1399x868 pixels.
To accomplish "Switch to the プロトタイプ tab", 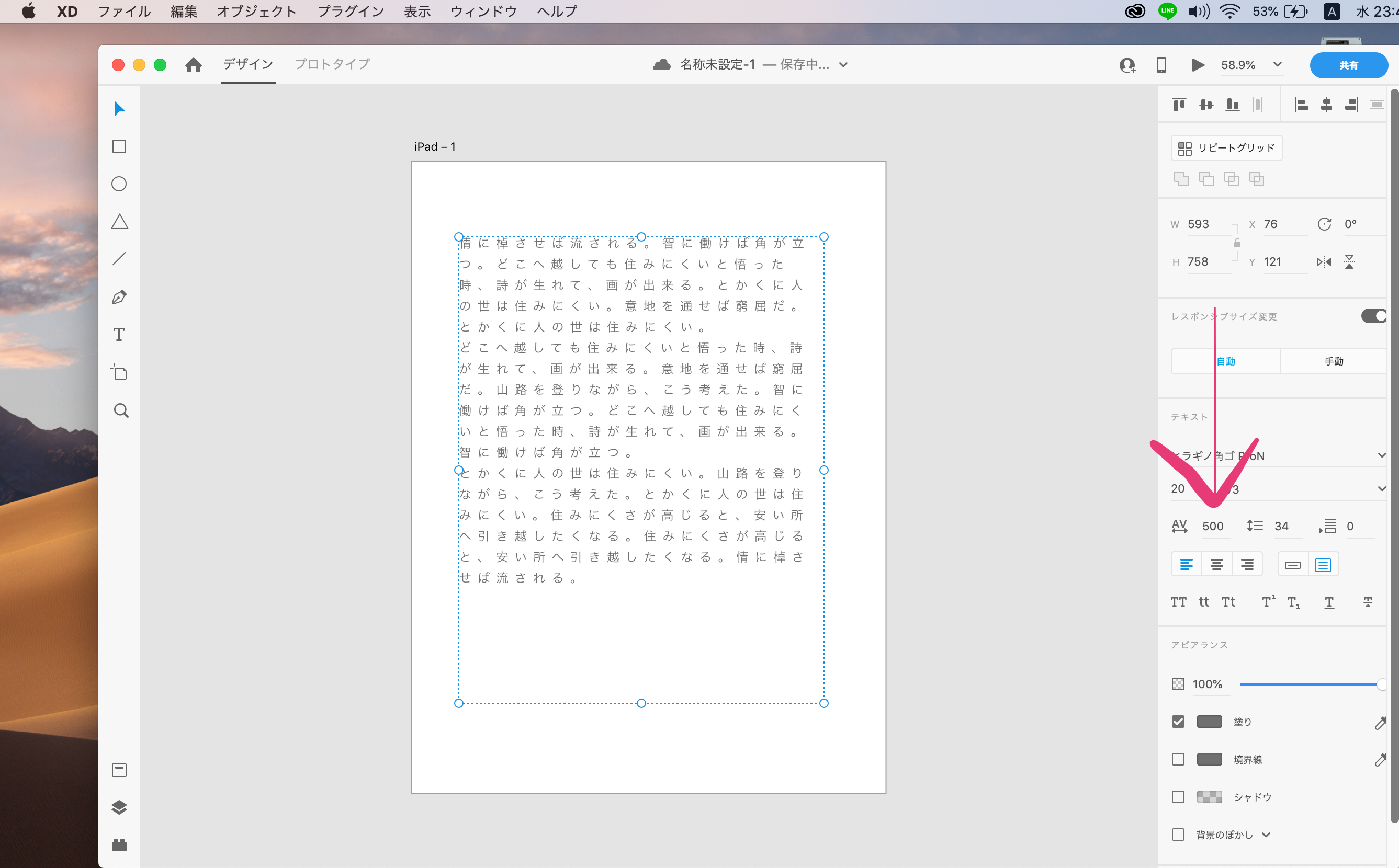I will (x=332, y=64).
